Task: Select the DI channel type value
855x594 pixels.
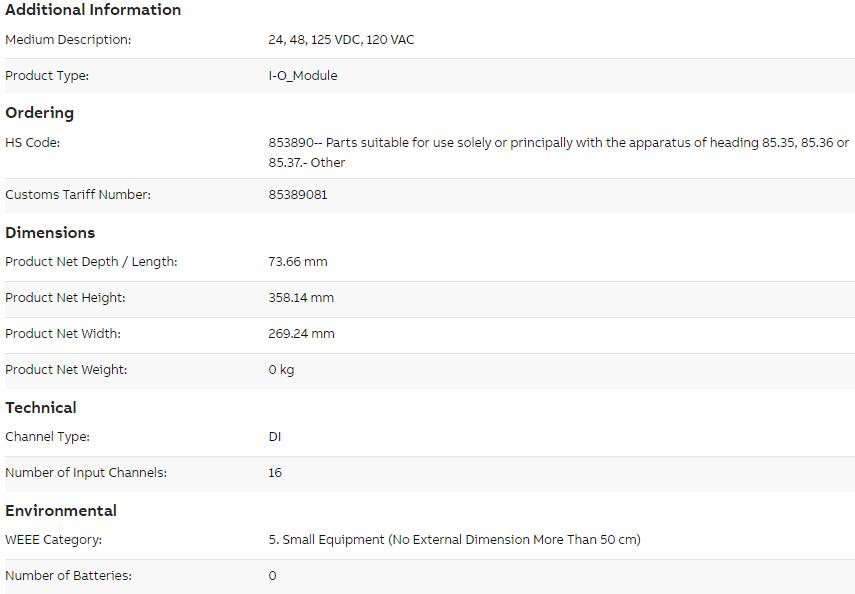Action: (275, 437)
